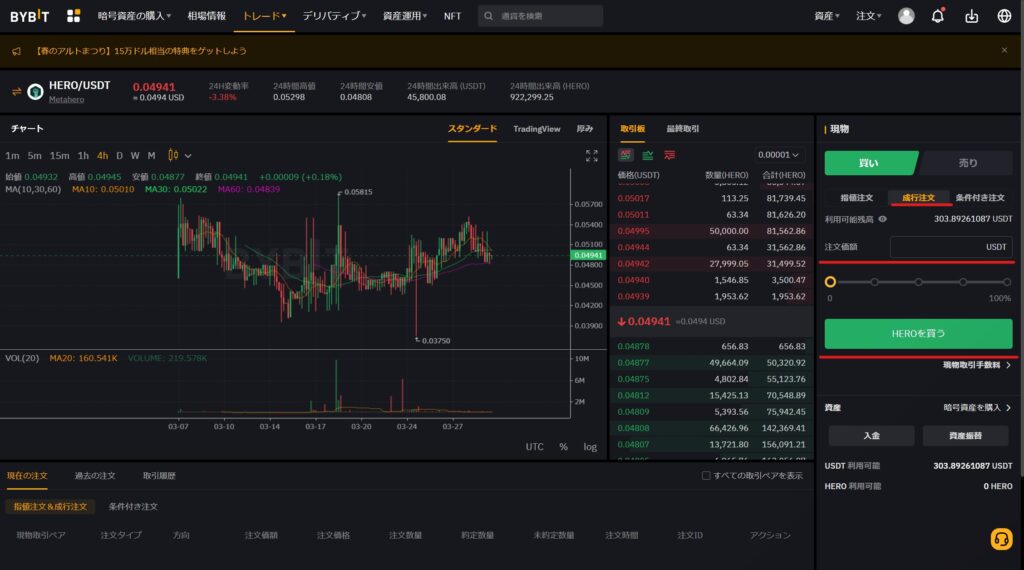1024x570 pixels.
Task: Switch to スタンダード chart tab
Action: pos(472,129)
